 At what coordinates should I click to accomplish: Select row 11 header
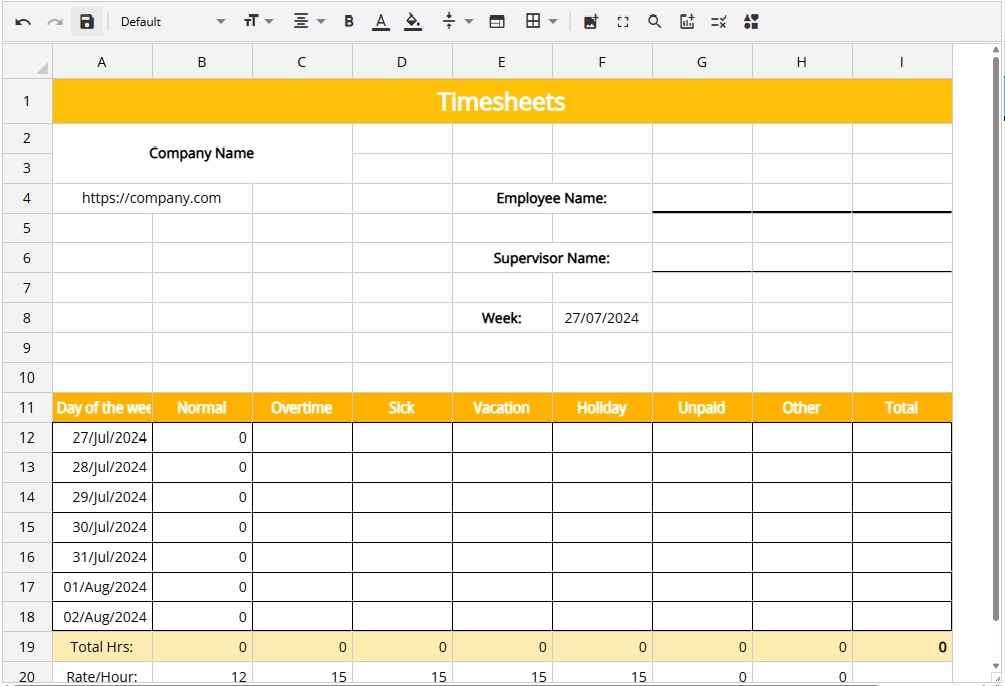(x=27, y=408)
